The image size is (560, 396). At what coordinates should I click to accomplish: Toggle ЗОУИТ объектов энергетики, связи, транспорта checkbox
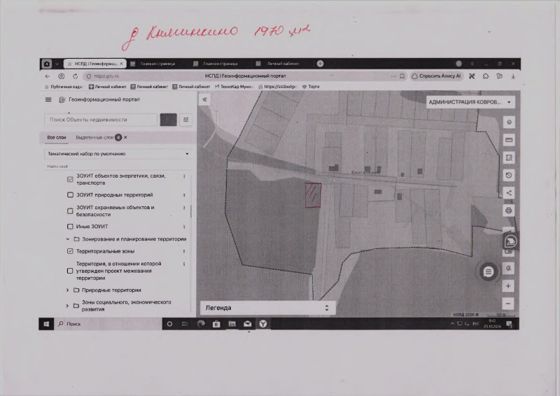(70, 179)
